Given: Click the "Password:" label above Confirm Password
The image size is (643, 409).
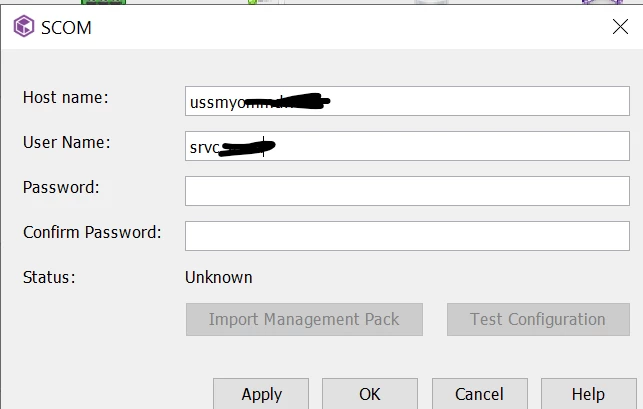Looking at the screenshot, I should pos(61,187).
